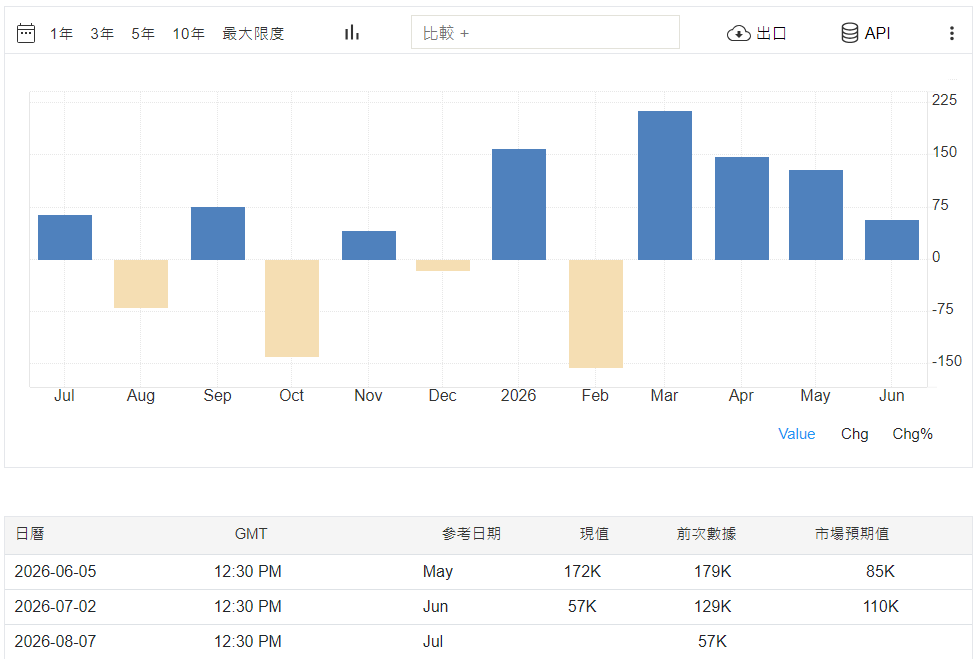
Task: Click the Jun reference cell in table
Action: (x=435, y=607)
